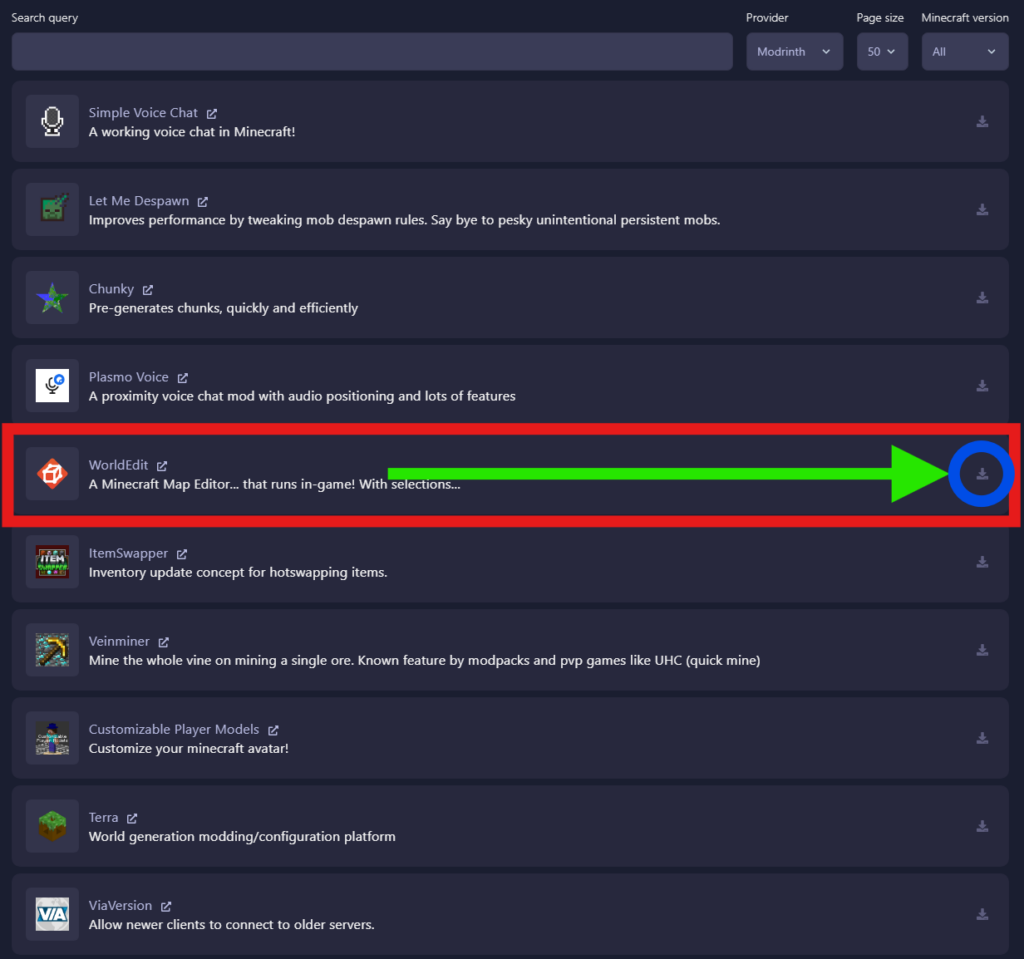1024x959 pixels.
Task: Click the Search query input field
Action: (372, 52)
